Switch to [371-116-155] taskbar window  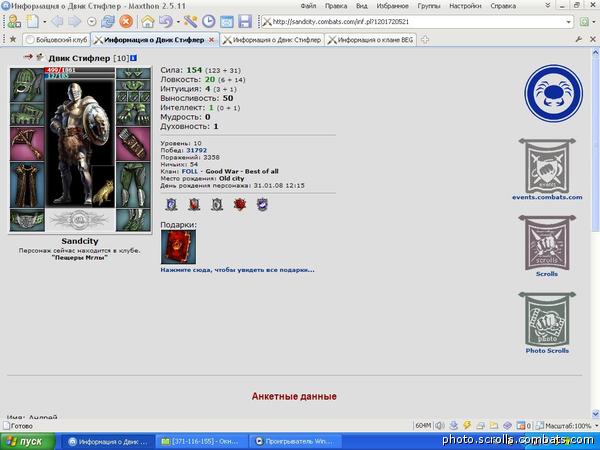tap(201, 442)
